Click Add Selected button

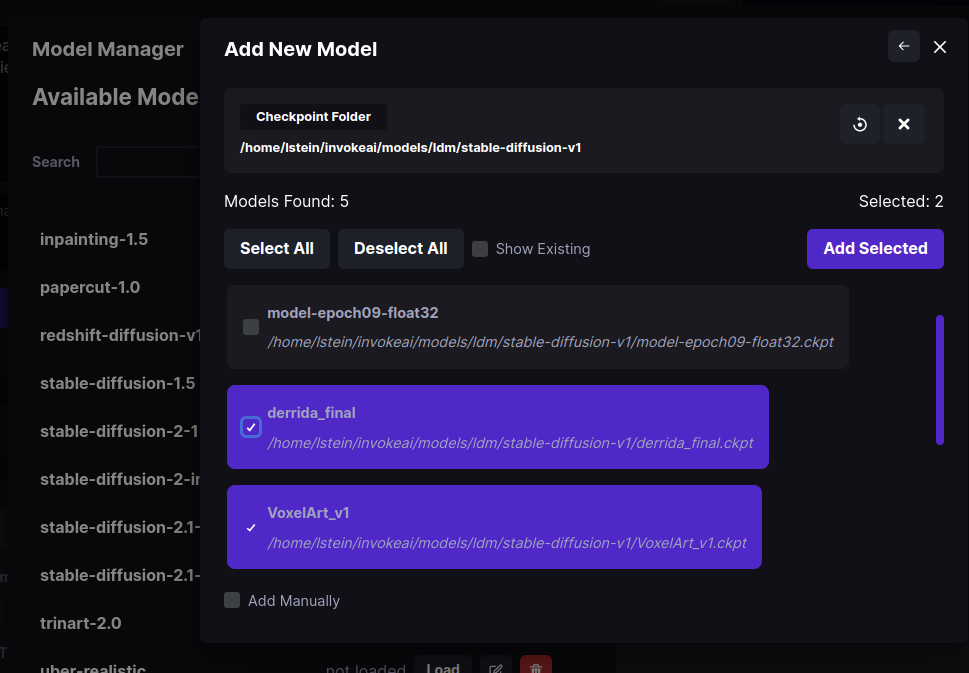tap(875, 248)
